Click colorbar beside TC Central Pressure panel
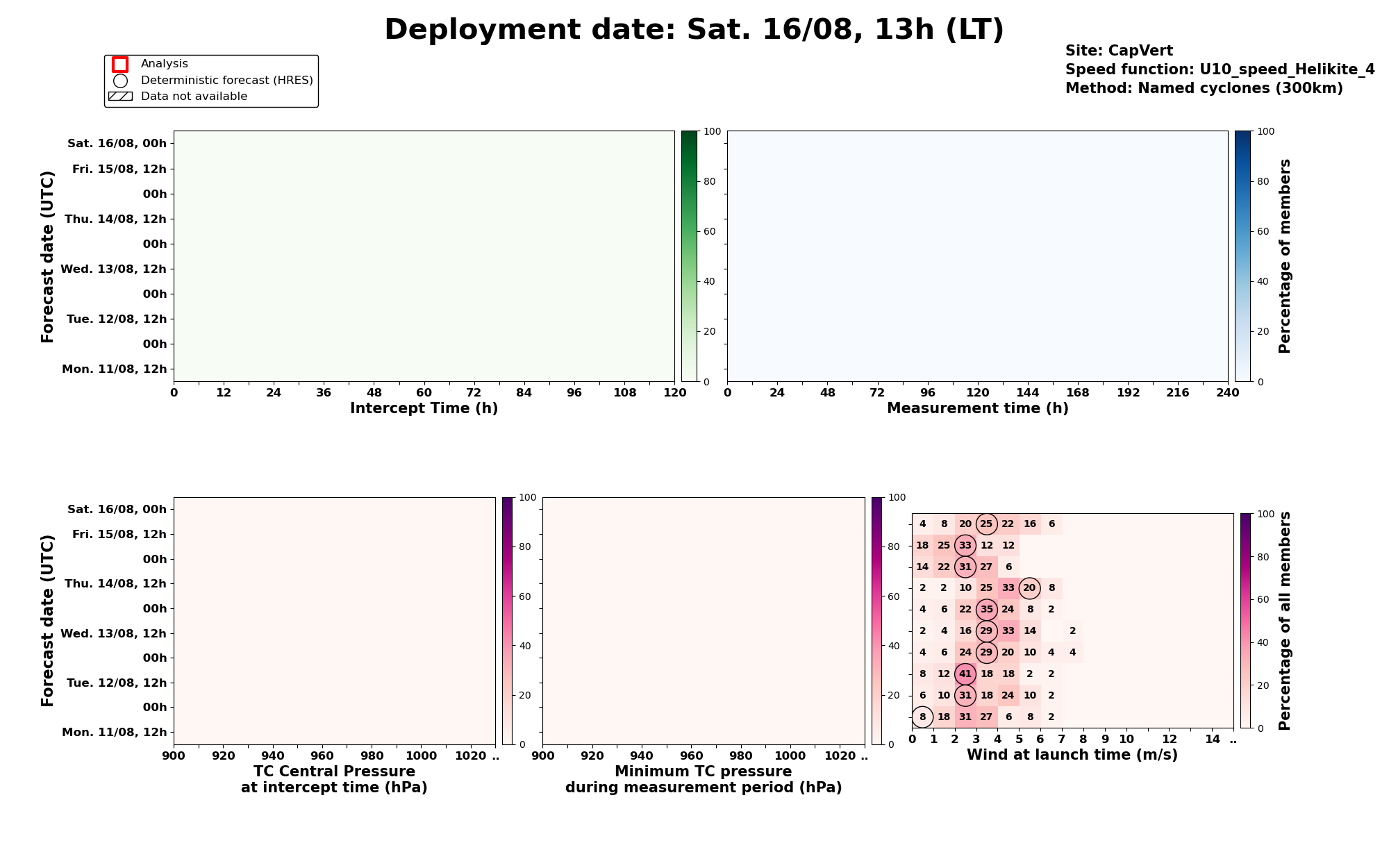 (x=508, y=621)
